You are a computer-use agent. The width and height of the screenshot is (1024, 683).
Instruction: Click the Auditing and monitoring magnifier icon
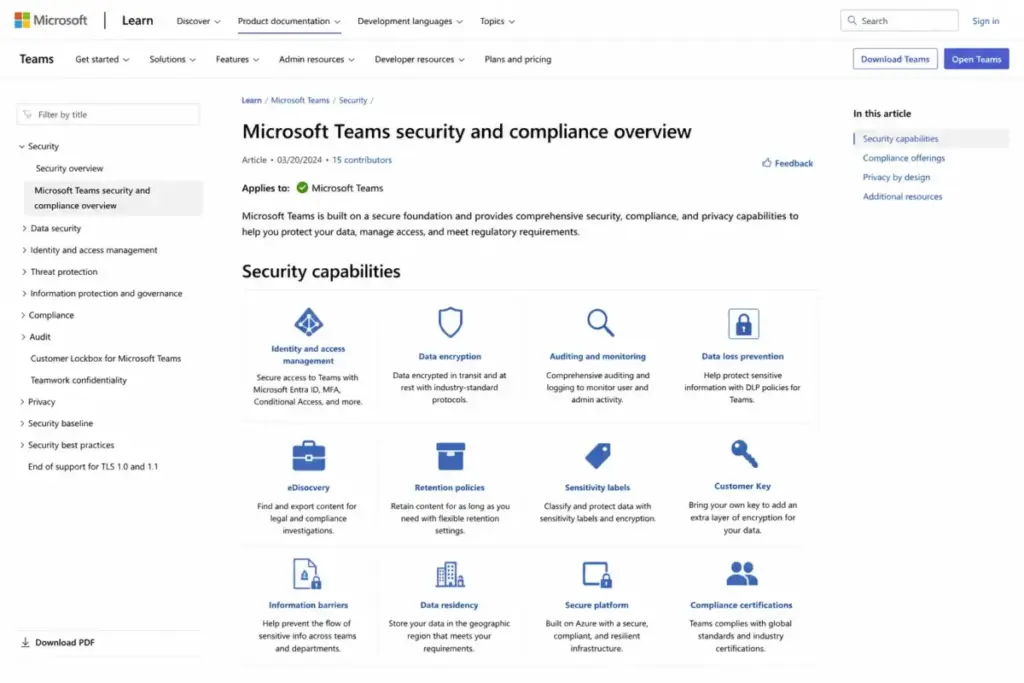[600, 323]
